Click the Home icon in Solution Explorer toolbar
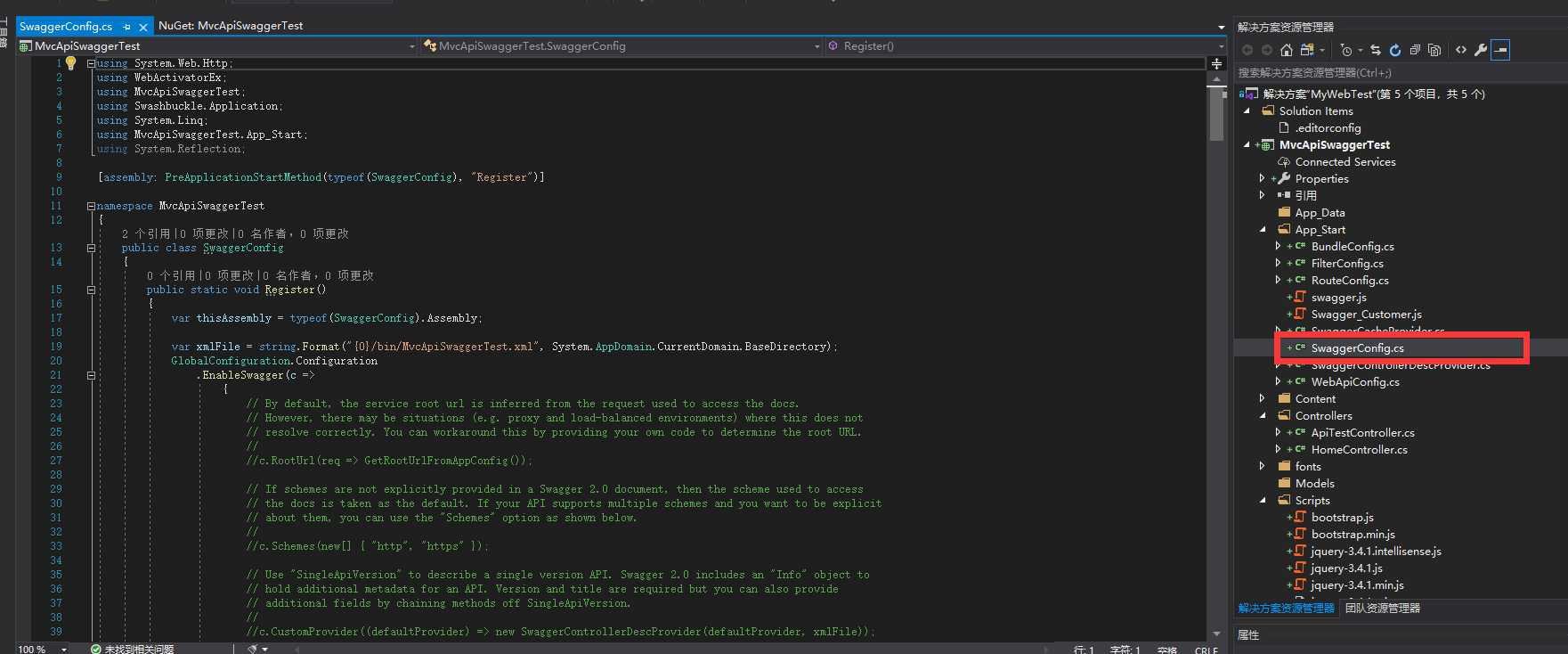The image size is (1568, 654). [1286, 50]
